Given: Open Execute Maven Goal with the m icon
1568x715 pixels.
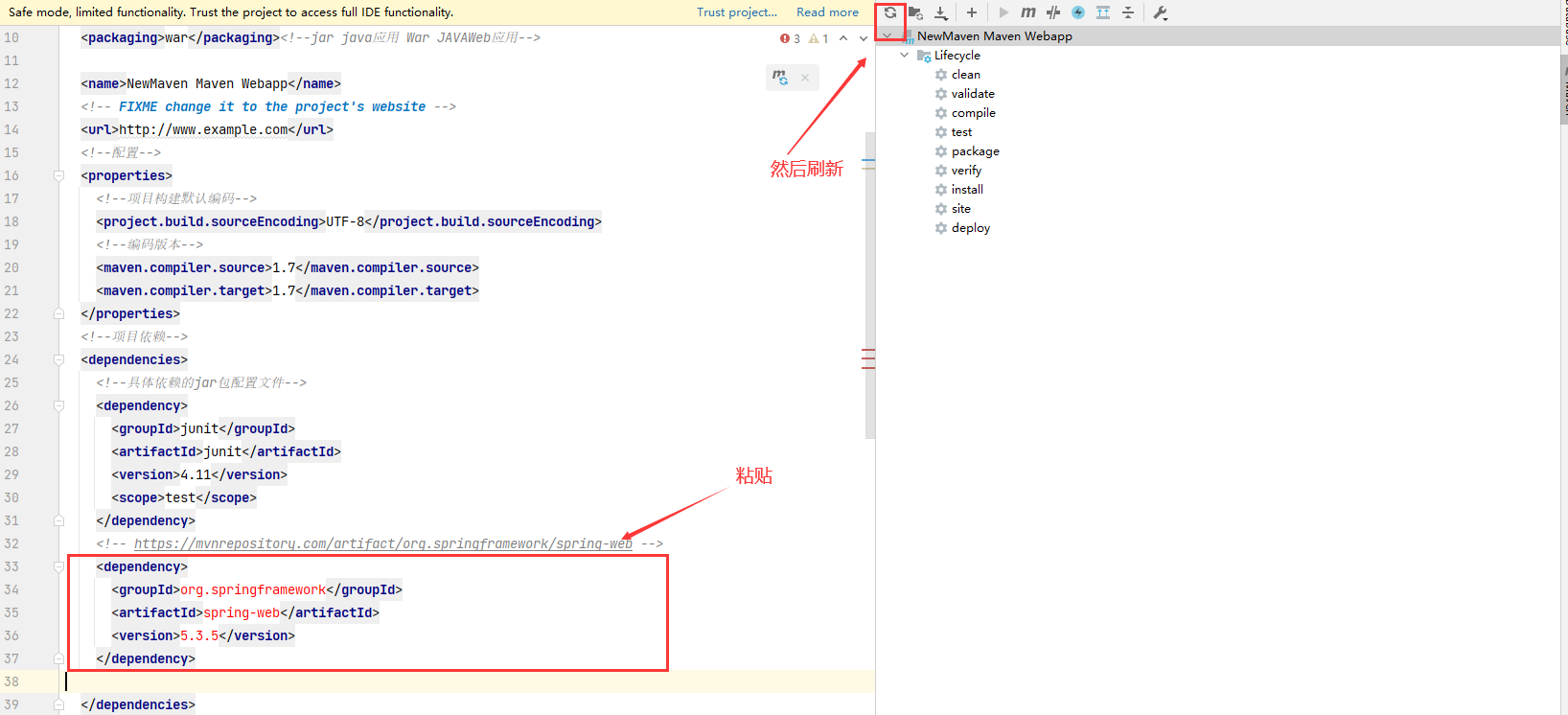Looking at the screenshot, I should tap(1028, 12).
